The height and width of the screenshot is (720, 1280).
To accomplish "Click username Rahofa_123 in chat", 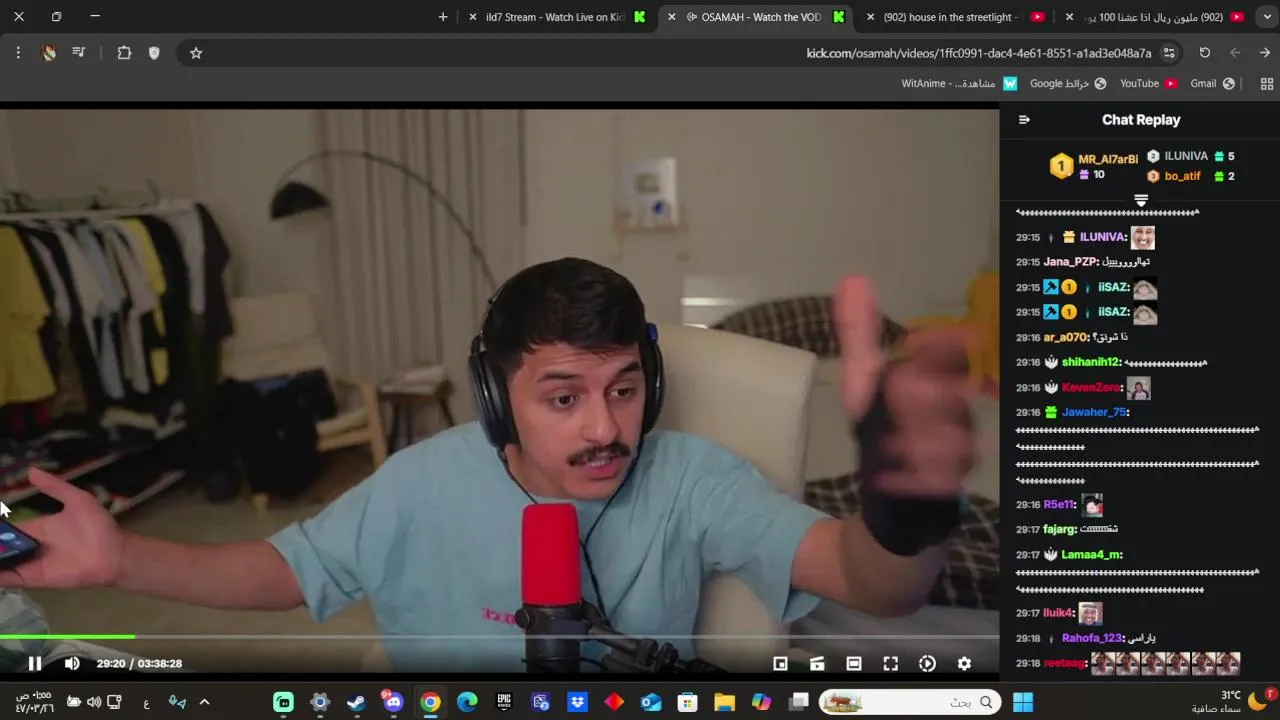I will coord(1094,638).
